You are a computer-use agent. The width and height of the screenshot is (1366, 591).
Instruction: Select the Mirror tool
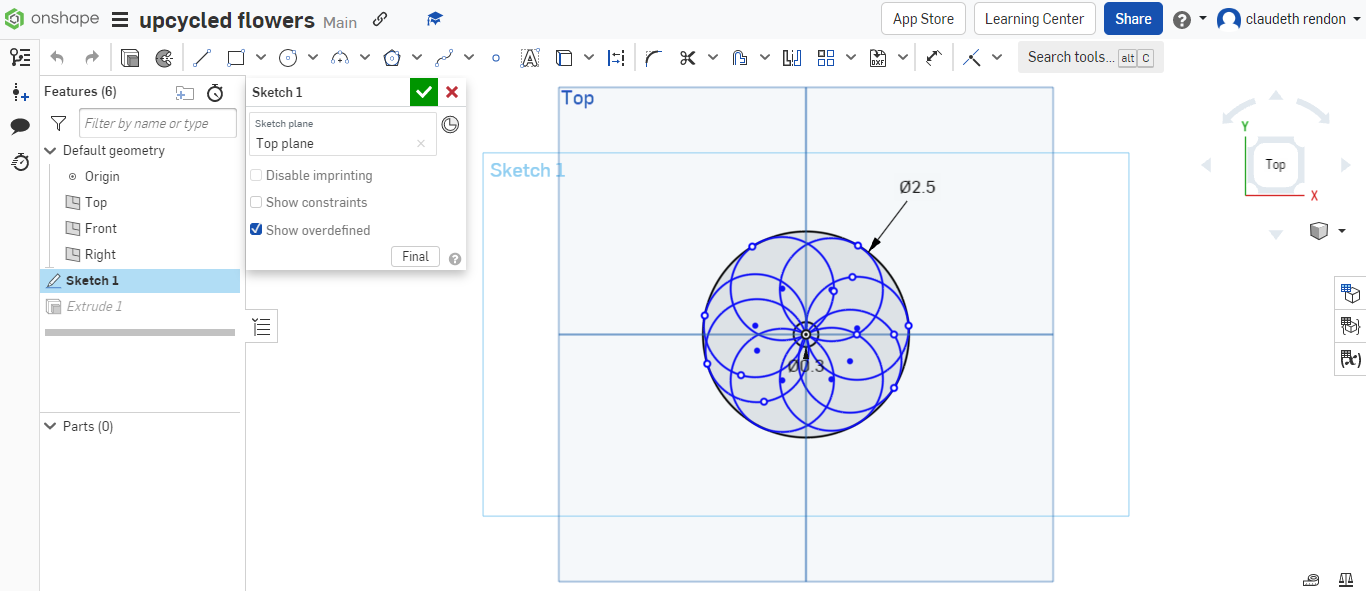pos(792,58)
